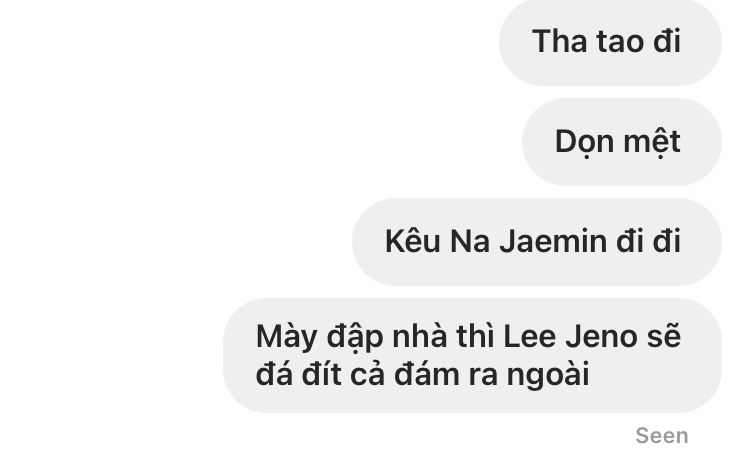
Task: Tap the "Tha tao đi" message bubble
Action: (x=610, y=42)
